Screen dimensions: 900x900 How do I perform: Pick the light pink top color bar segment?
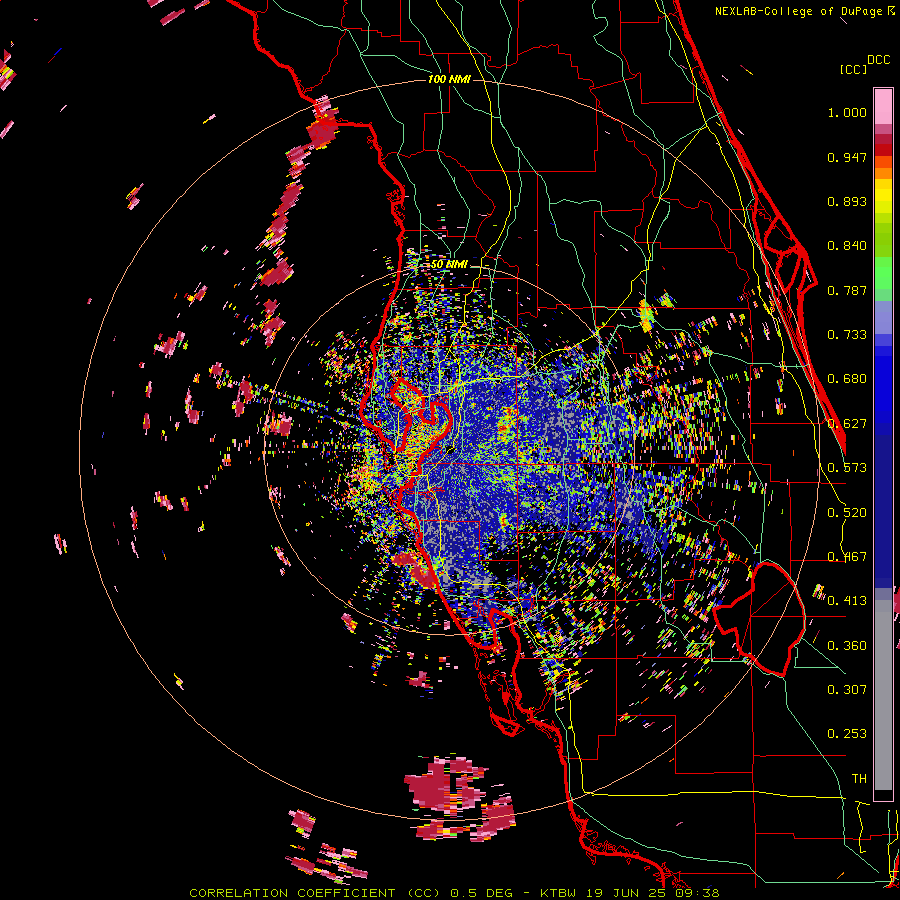[883, 106]
